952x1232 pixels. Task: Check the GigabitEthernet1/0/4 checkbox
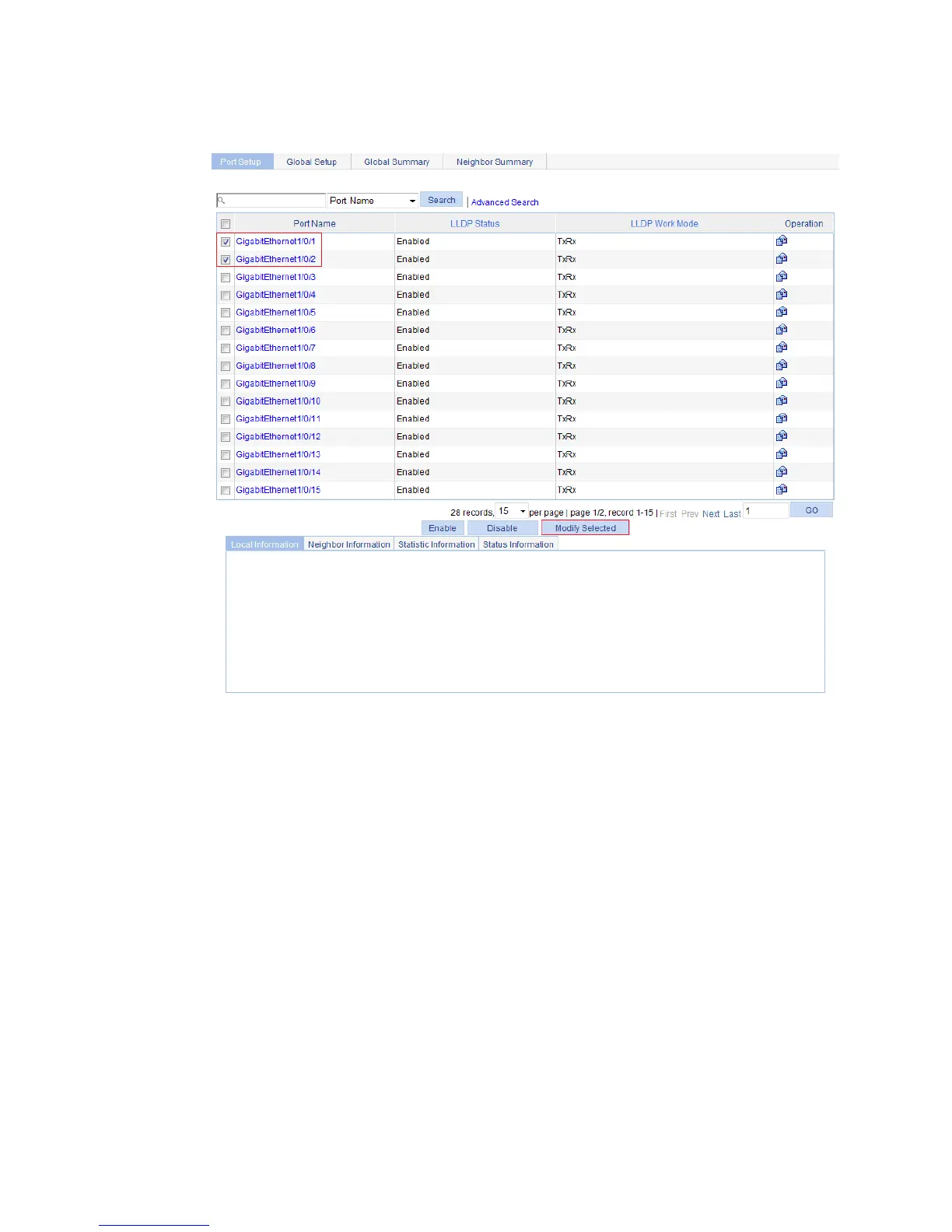(x=226, y=296)
